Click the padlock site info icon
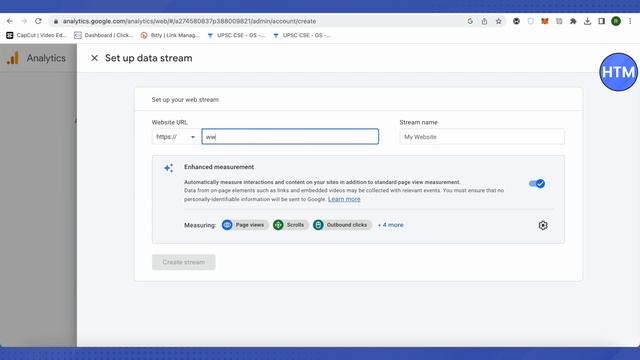 56,21
